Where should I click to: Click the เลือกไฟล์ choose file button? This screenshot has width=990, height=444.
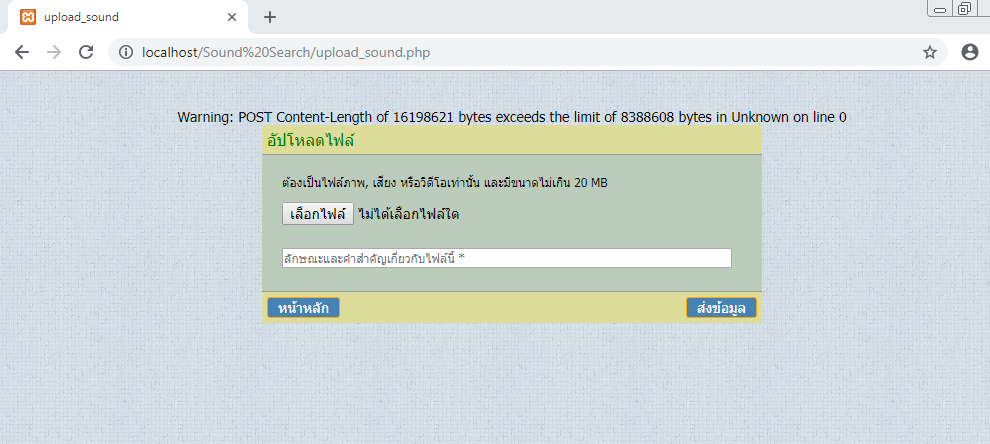click(x=318, y=214)
